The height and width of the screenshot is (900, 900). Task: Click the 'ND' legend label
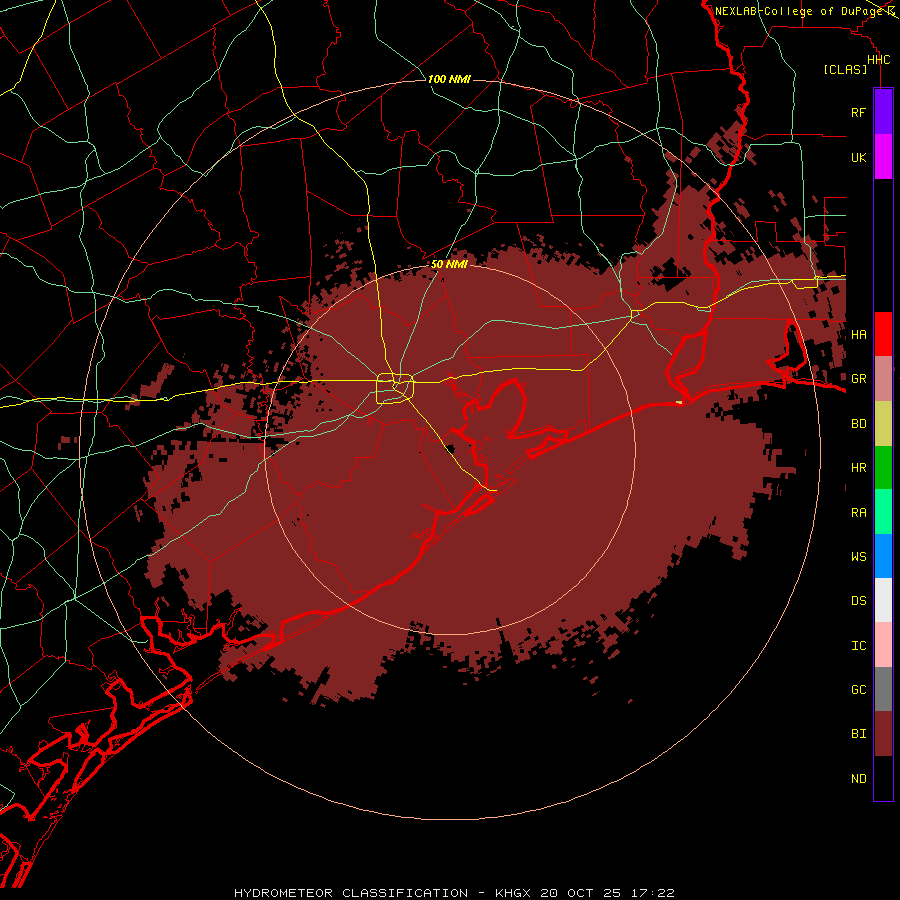click(x=859, y=779)
